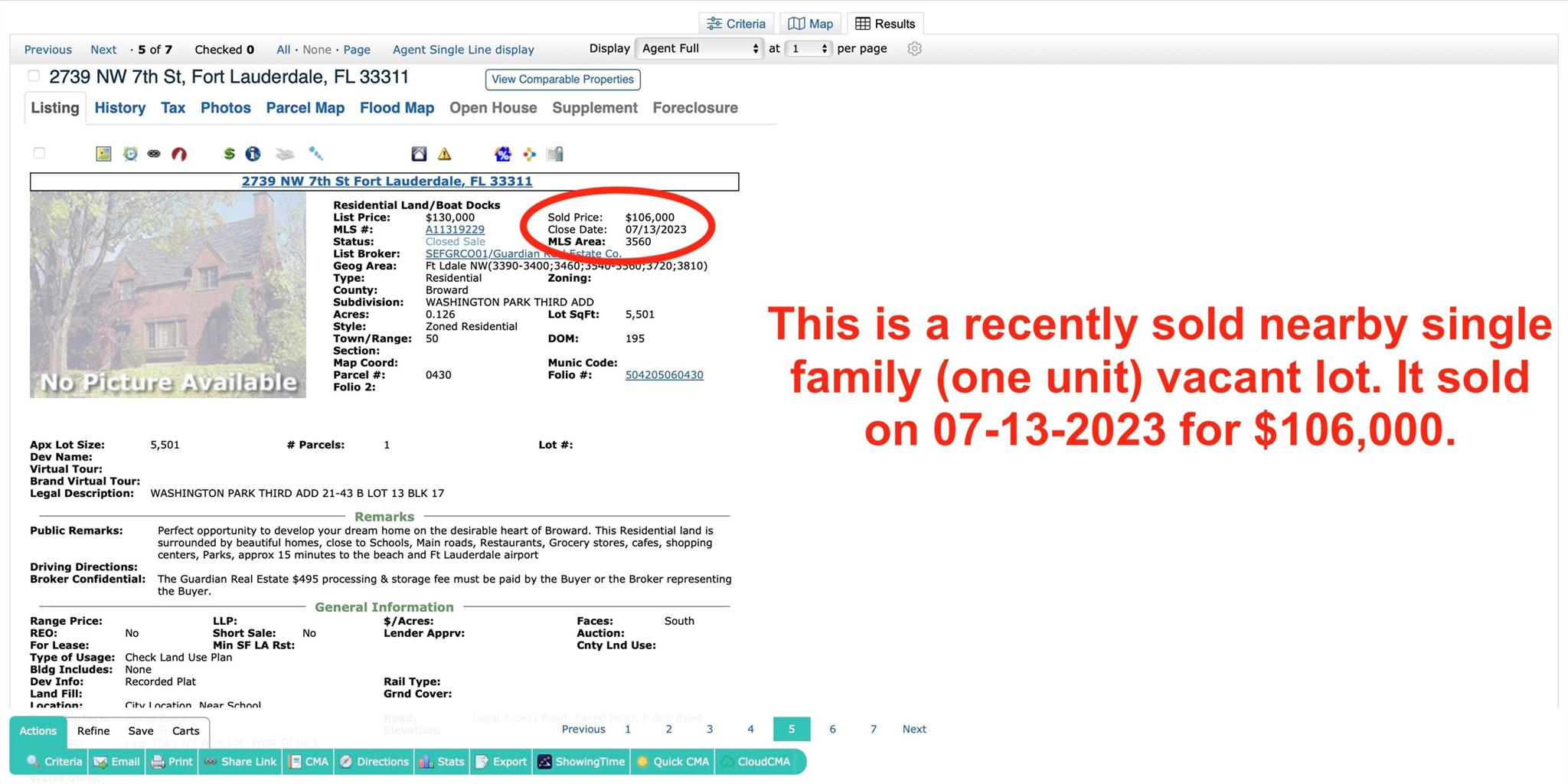
Task: Open display settings gear icon
Action: [914, 49]
